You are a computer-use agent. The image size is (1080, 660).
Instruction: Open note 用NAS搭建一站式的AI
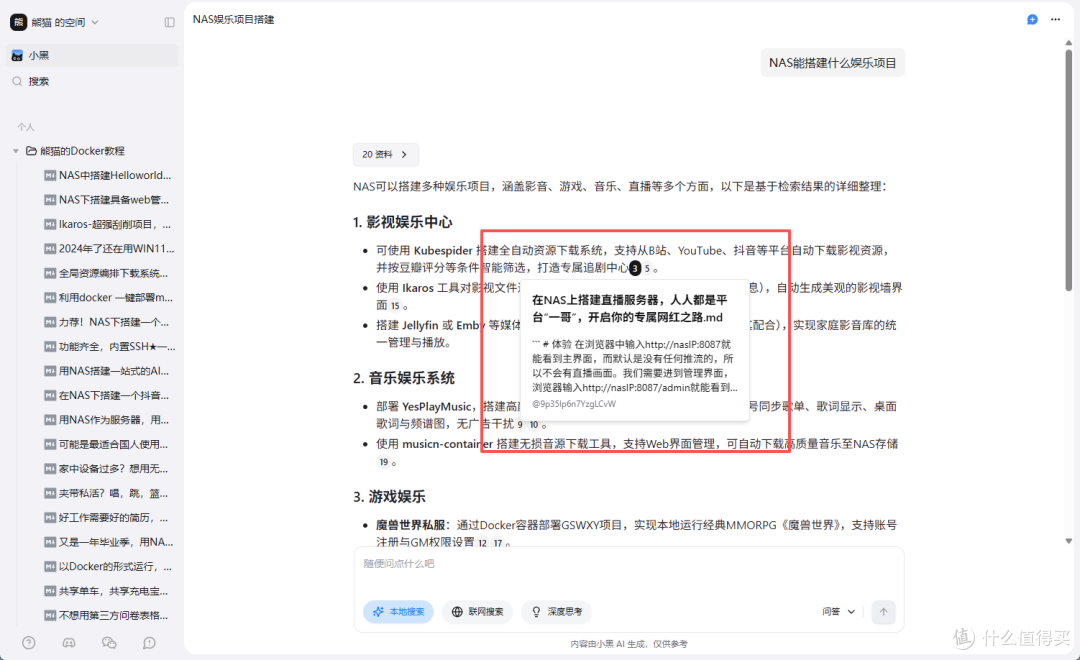(108, 371)
